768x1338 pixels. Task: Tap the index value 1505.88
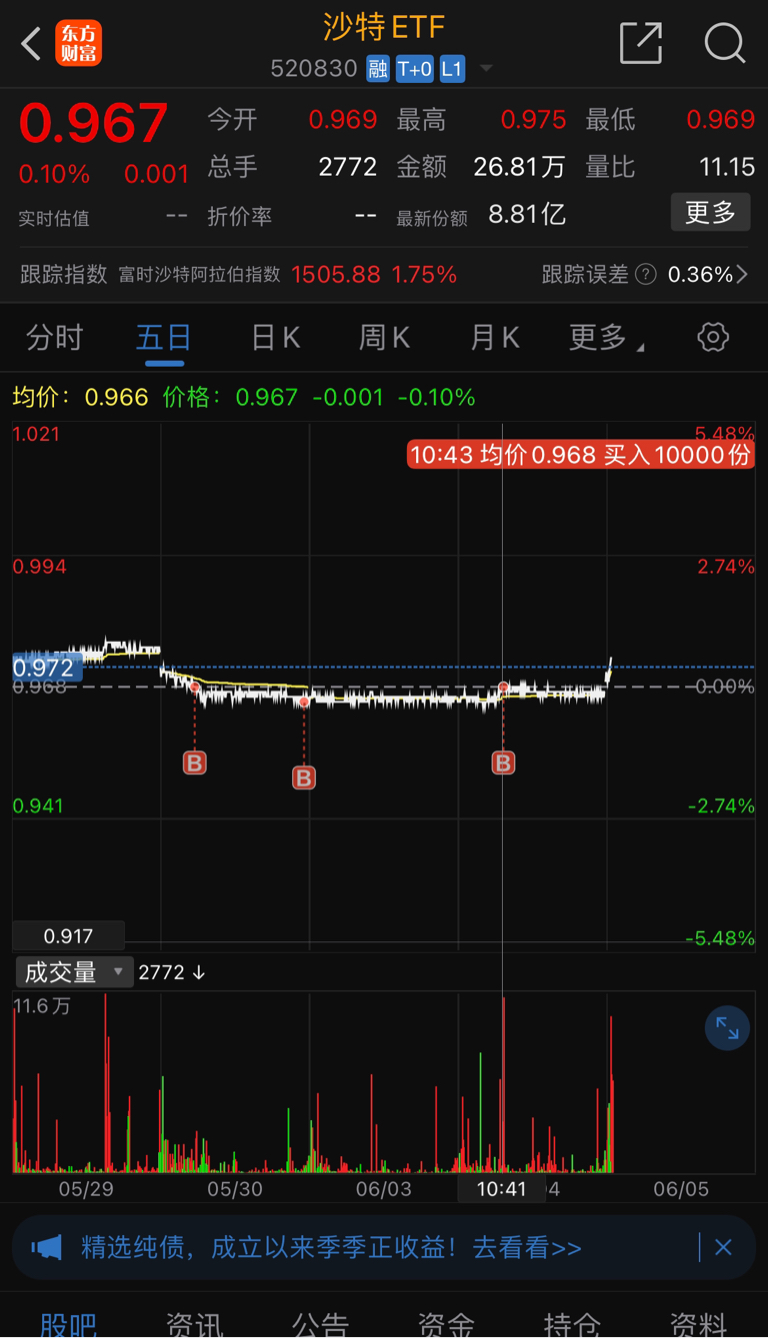pyautogui.click(x=336, y=274)
